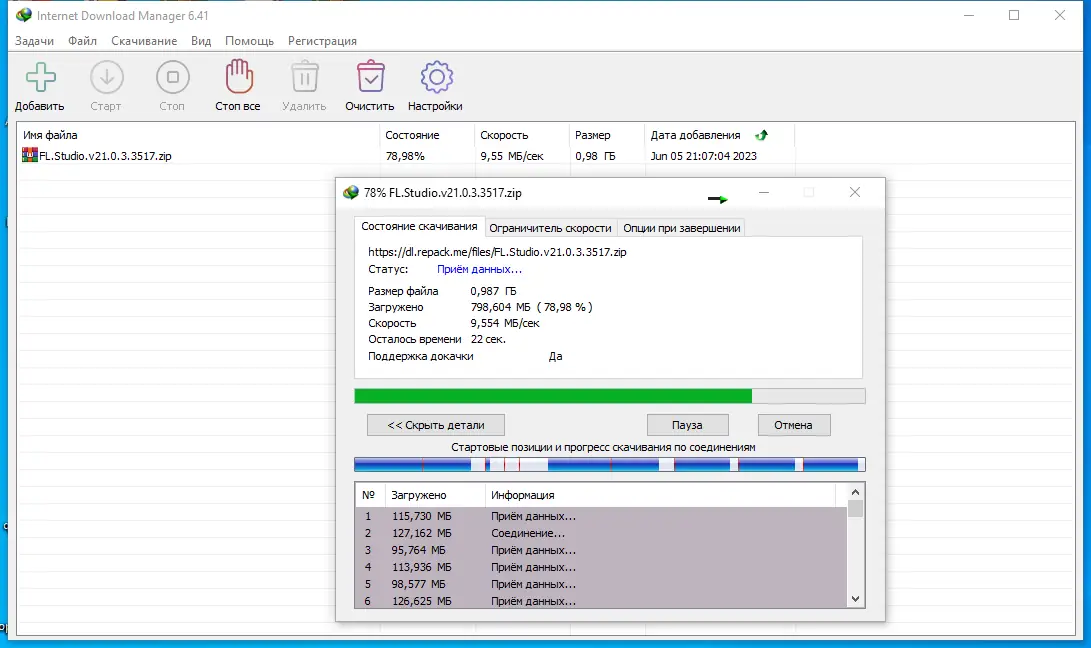Viewport: 1091px width, 648px height.
Task: Open Настройки gear icon
Action: pos(436,77)
